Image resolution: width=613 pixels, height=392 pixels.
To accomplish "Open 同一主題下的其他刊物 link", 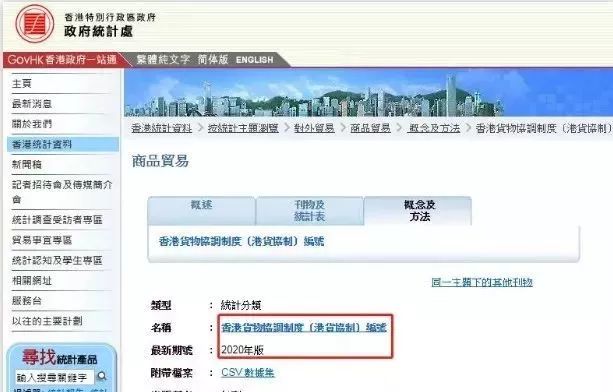I will pyautogui.click(x=482, y=282).
